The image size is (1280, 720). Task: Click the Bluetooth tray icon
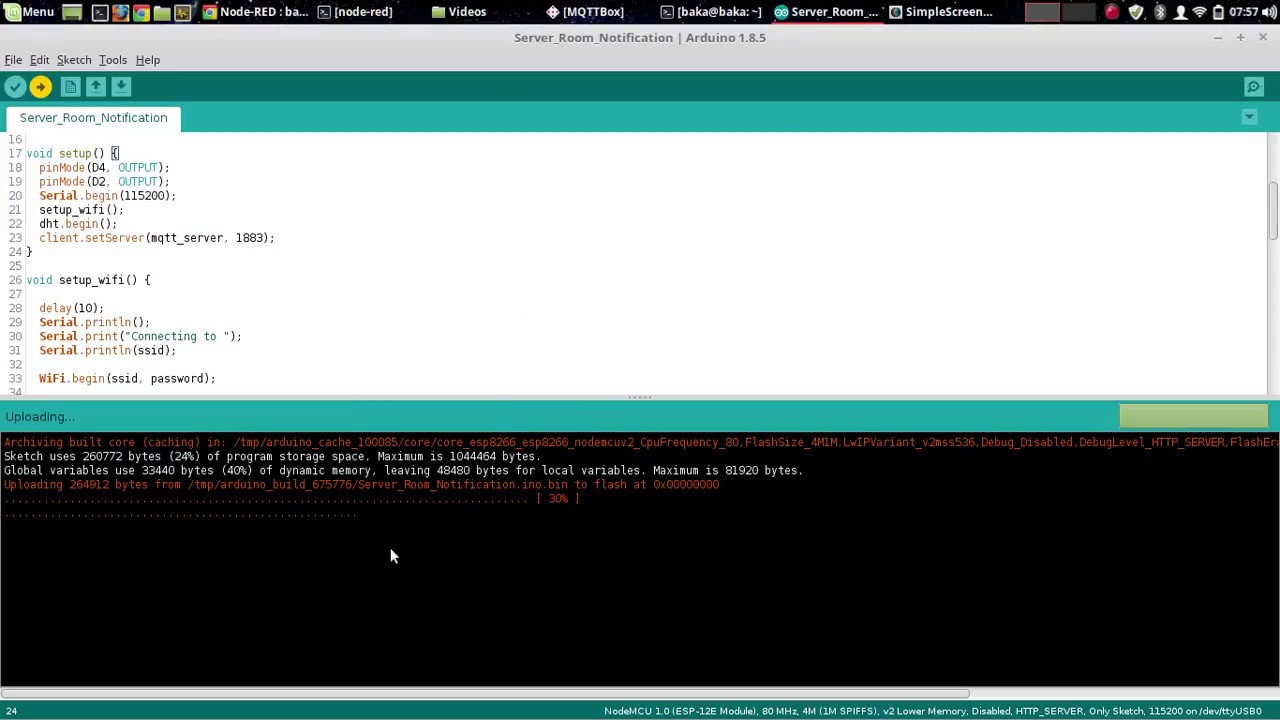(1159, 12)
